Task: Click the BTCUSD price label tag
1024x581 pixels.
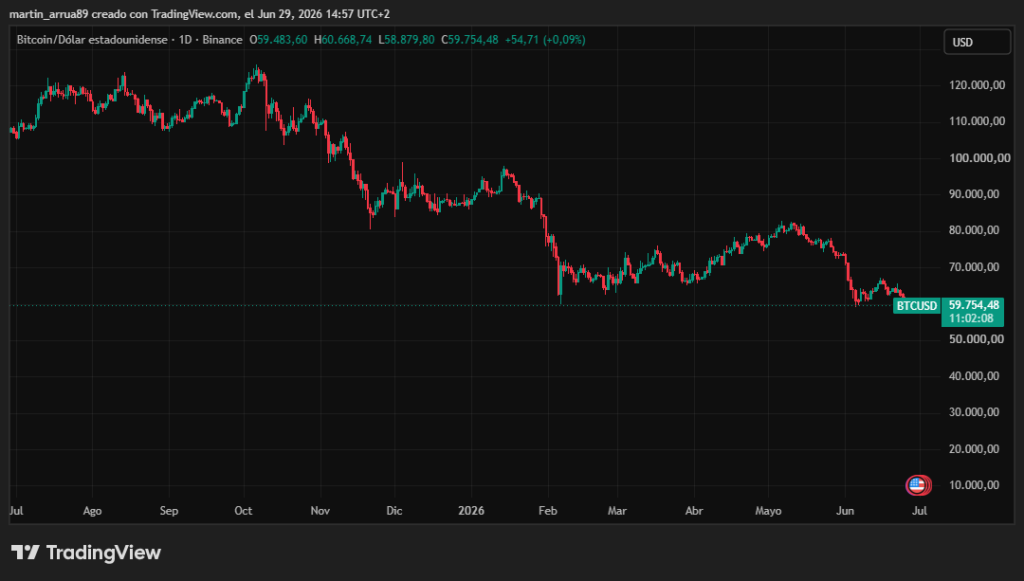Action: 916,306
